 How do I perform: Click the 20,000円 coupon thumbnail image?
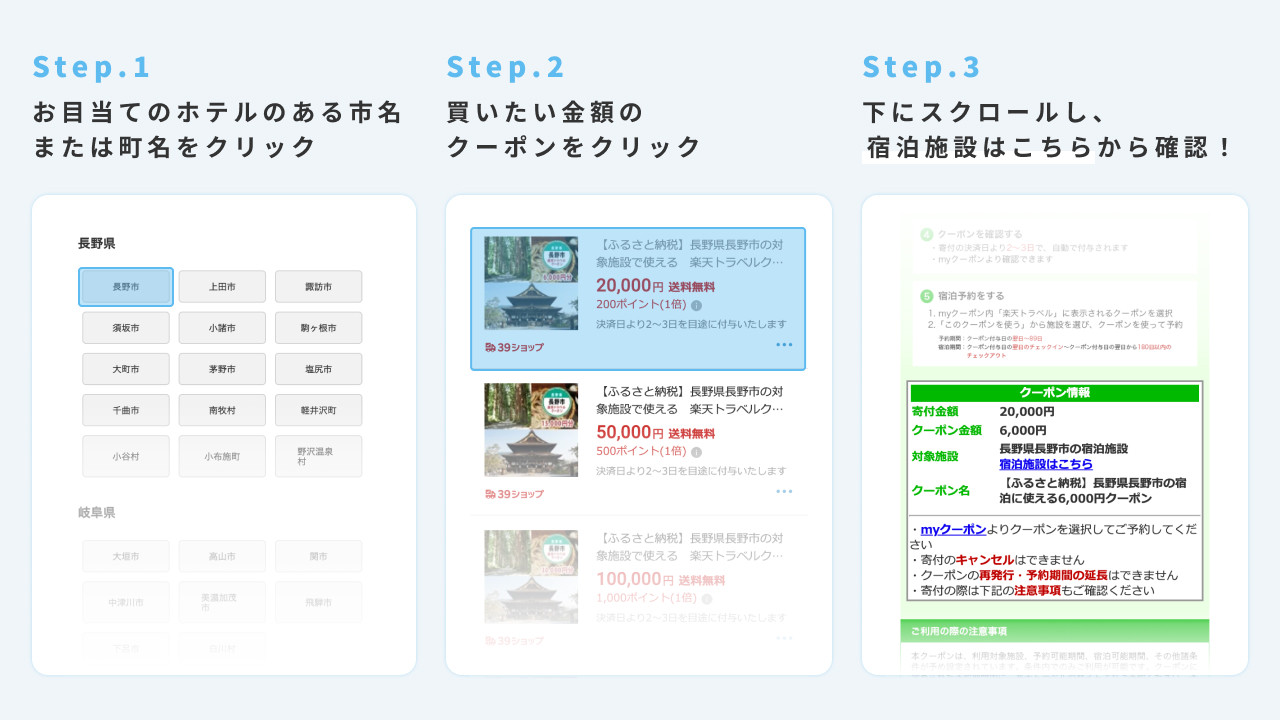(x=530, y=283)
